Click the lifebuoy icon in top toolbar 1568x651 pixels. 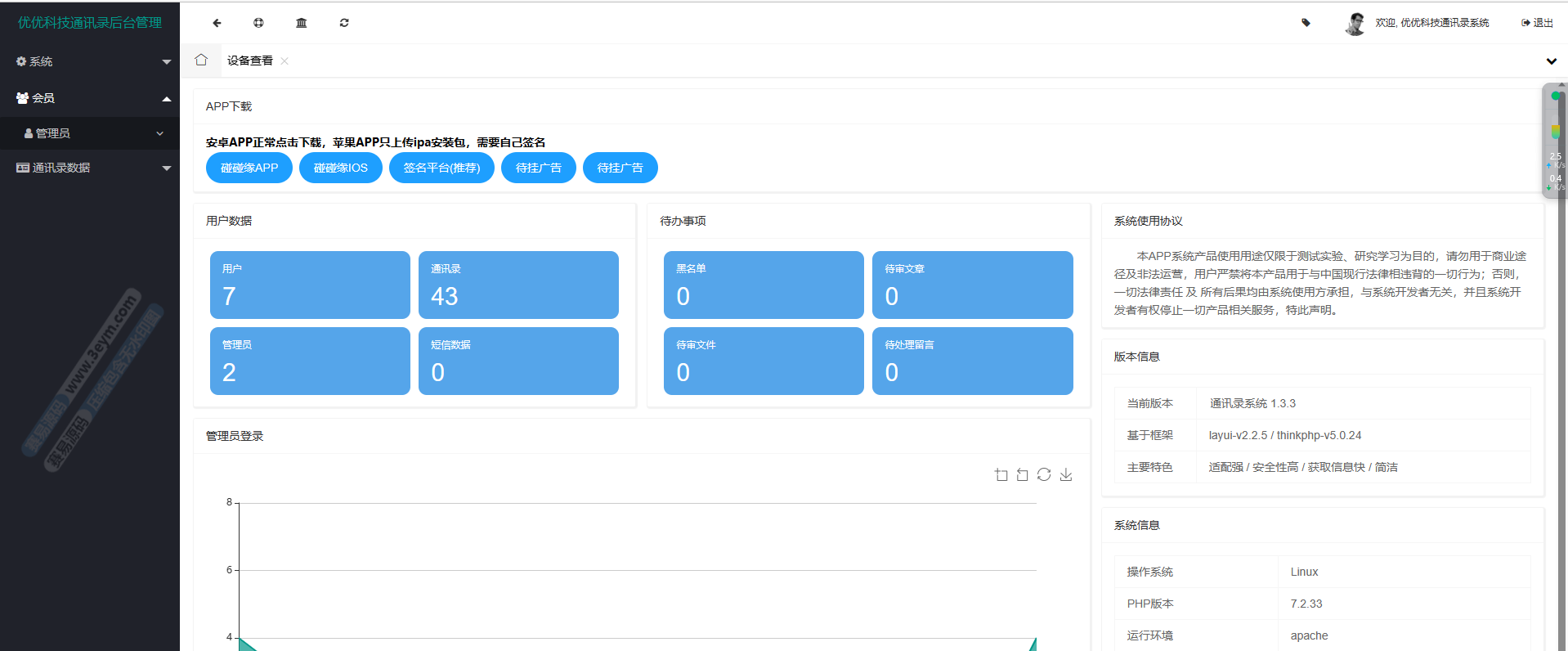point(258,23)
